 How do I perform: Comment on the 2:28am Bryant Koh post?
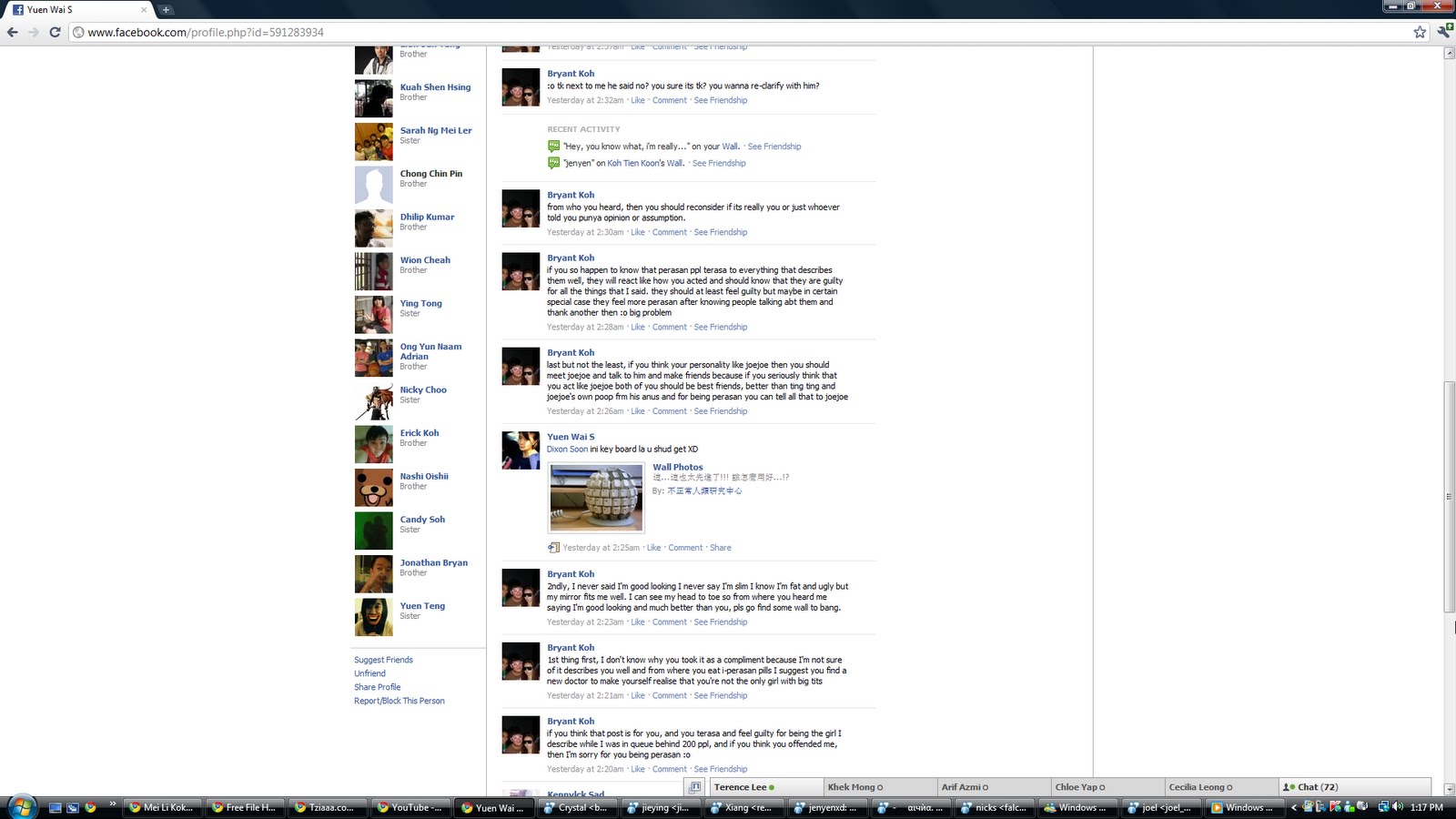coord(669,327)
